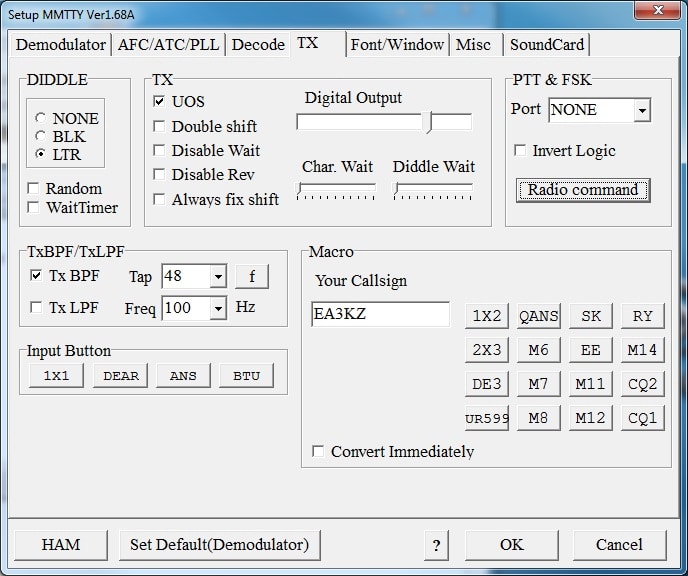Select LTR diddle radio button
The image size is (688, 576).
41,154
